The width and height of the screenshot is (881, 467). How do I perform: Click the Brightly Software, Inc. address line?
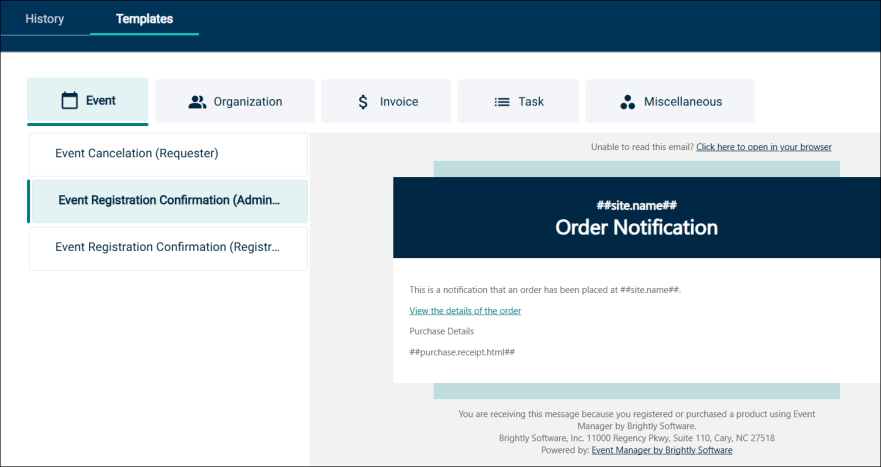[x=637, y=438]
